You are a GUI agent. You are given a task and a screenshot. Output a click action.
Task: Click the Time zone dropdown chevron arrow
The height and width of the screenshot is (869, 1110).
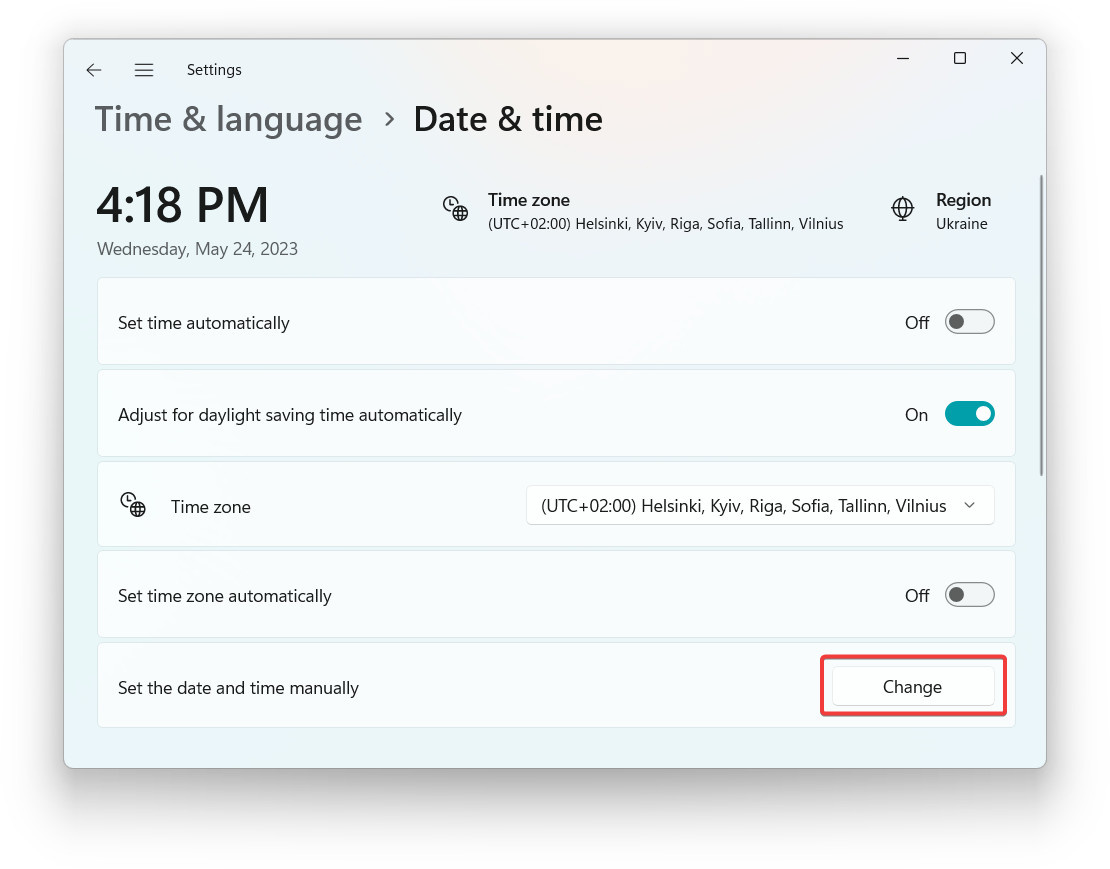pos(970,505)
